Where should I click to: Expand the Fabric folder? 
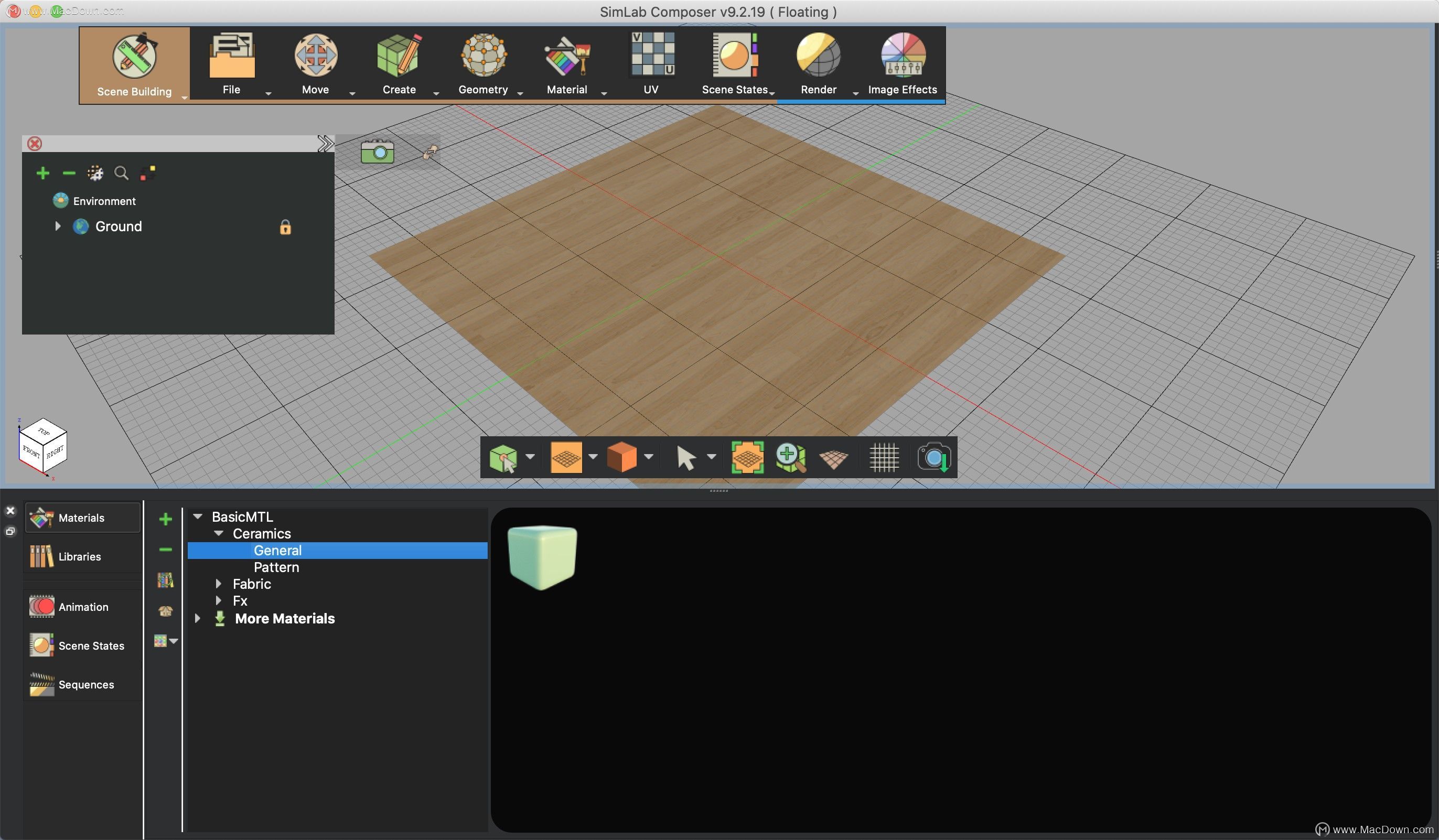pyautogui.click(x=219, y=584)
